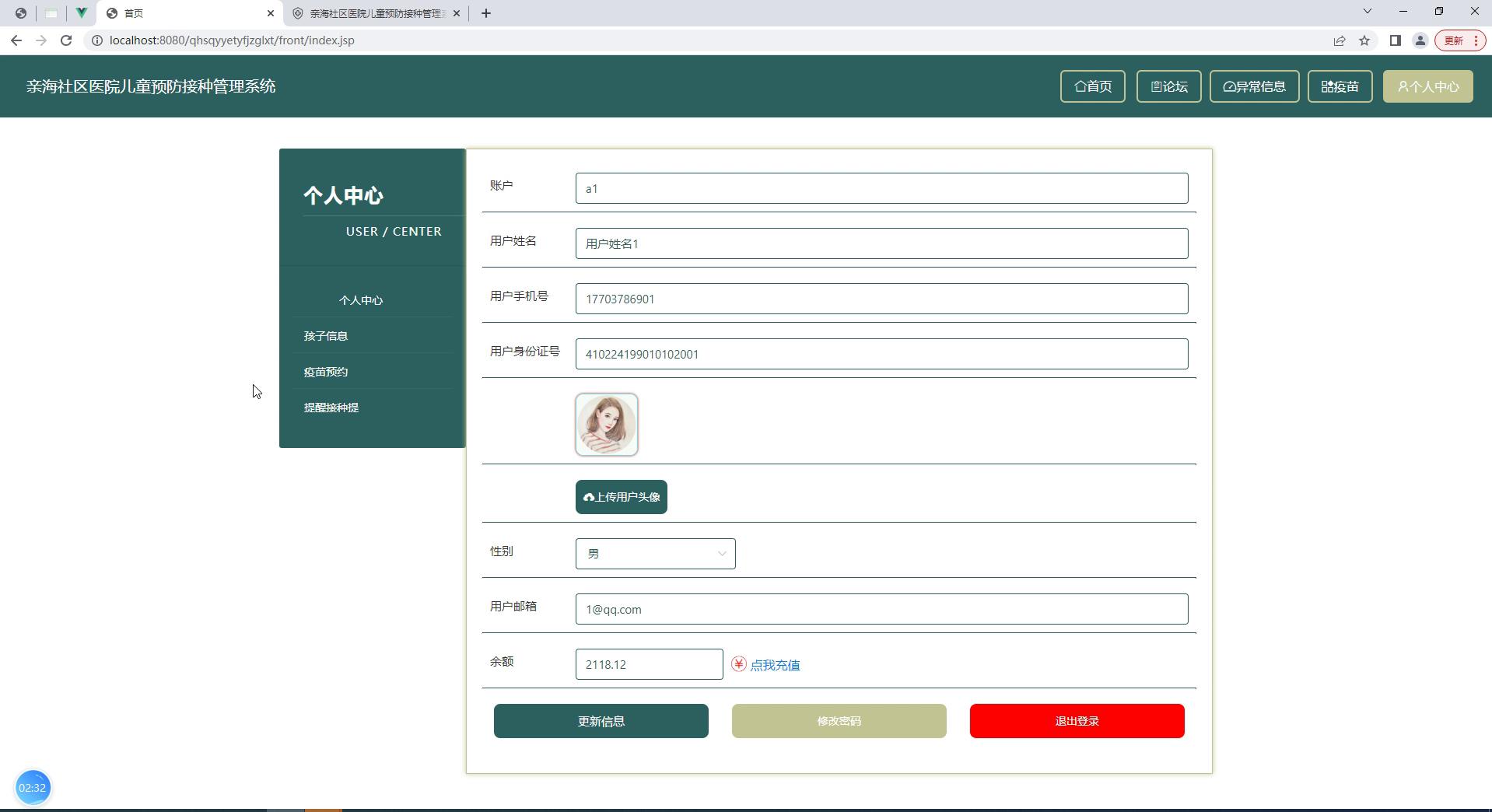Expand the 性别 gender dropdown

click(656, 554)
